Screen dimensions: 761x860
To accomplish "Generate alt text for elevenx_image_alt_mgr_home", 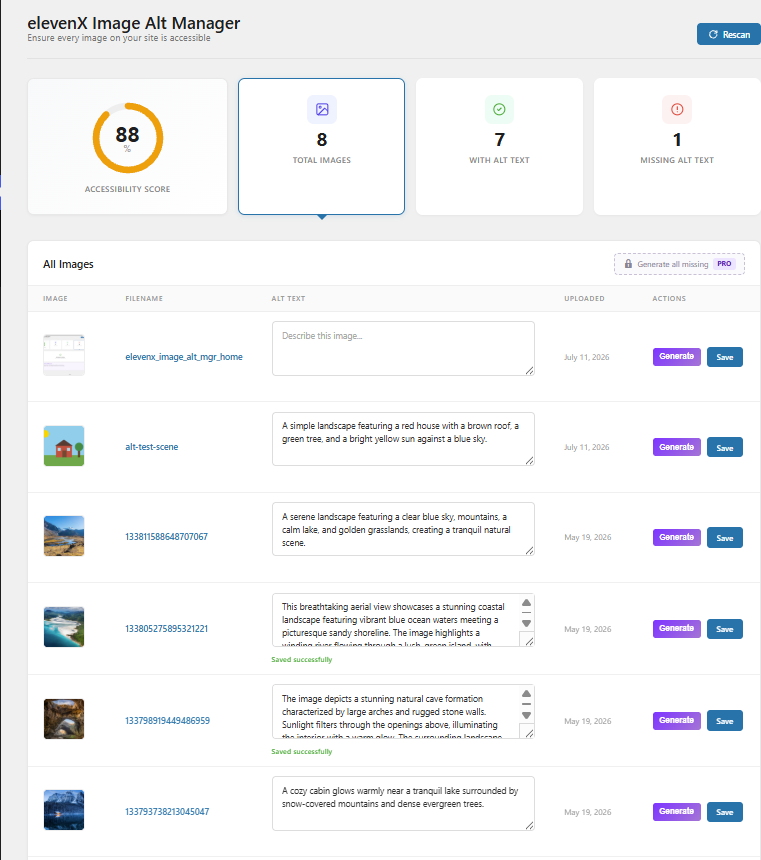I will click(677, 357).
